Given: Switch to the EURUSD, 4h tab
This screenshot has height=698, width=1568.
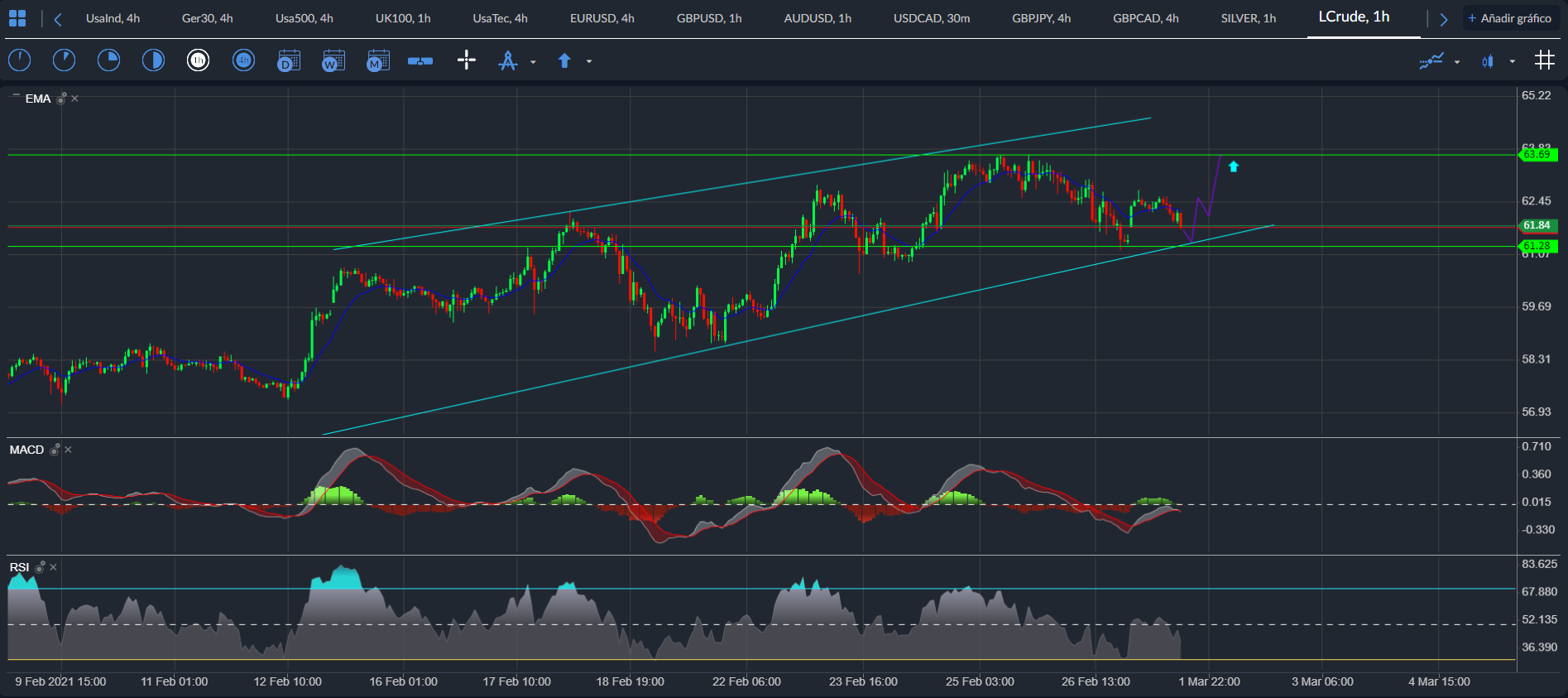Looking at the screenshot, I should (x=602, y=18).
